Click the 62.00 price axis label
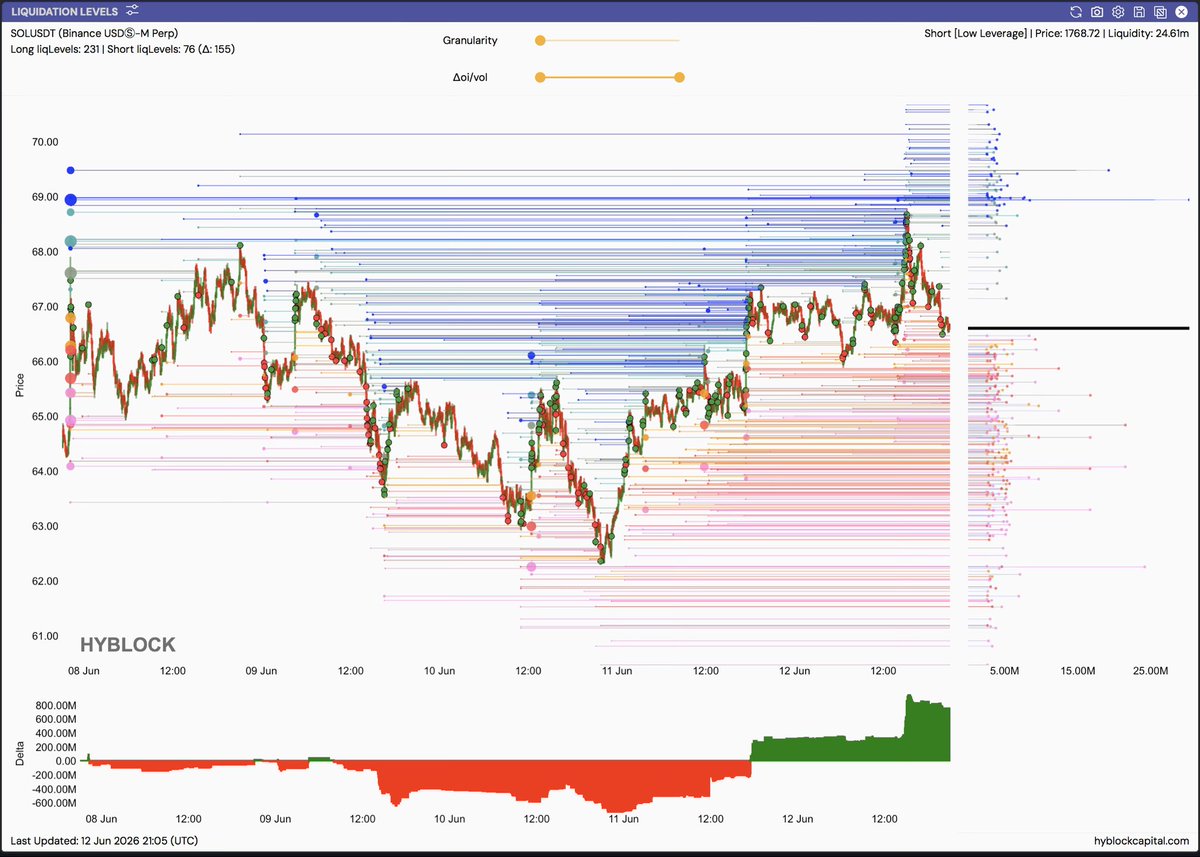Viewport: 1200px width, 857px height. [45, 581]
